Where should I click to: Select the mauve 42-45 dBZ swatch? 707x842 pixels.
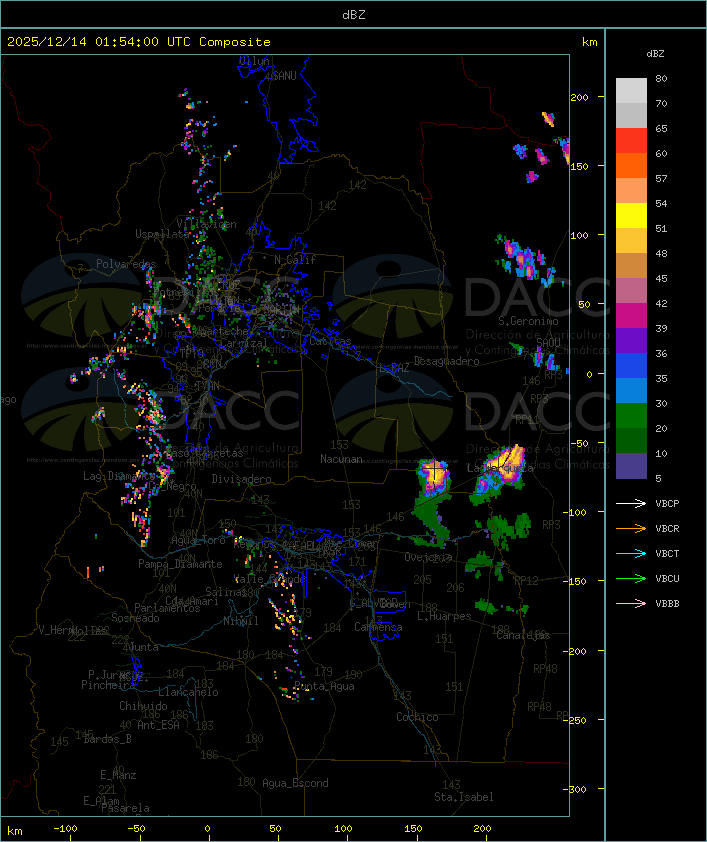click(x=631, y=291)
